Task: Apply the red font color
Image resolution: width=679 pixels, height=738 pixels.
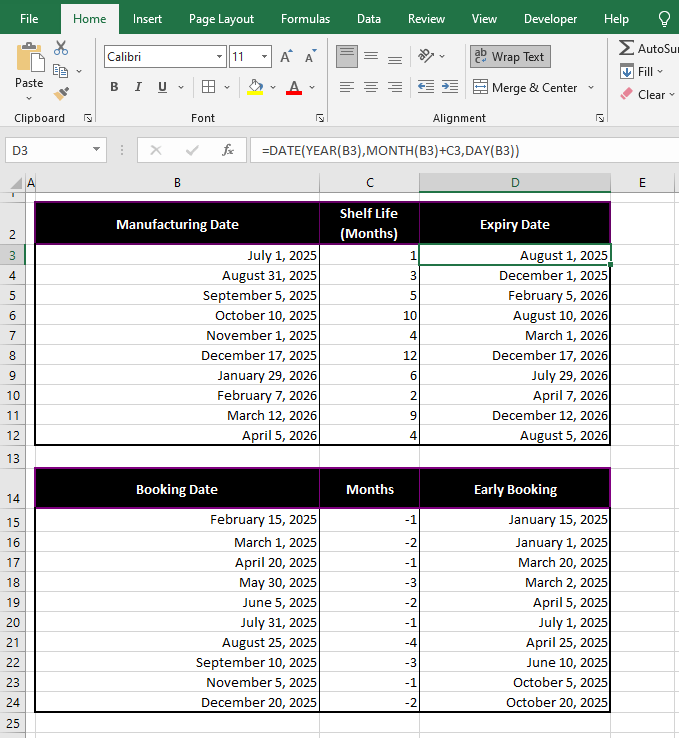Action: [294, 87]
